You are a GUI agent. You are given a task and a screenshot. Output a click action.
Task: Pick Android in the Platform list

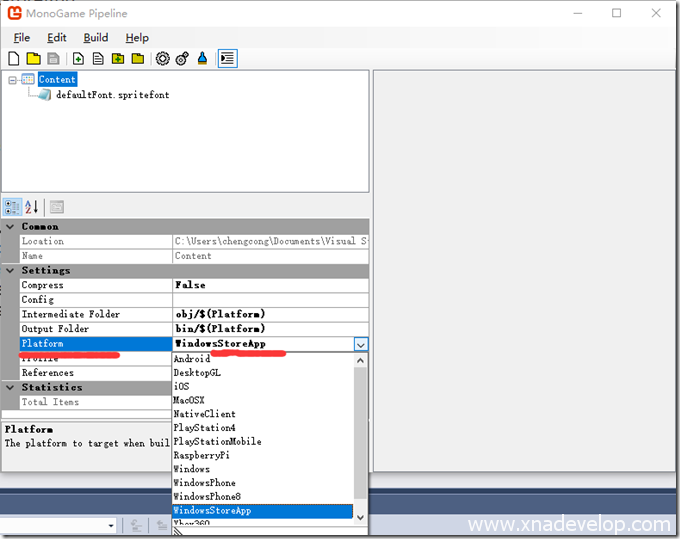click(x=192, y=359)
